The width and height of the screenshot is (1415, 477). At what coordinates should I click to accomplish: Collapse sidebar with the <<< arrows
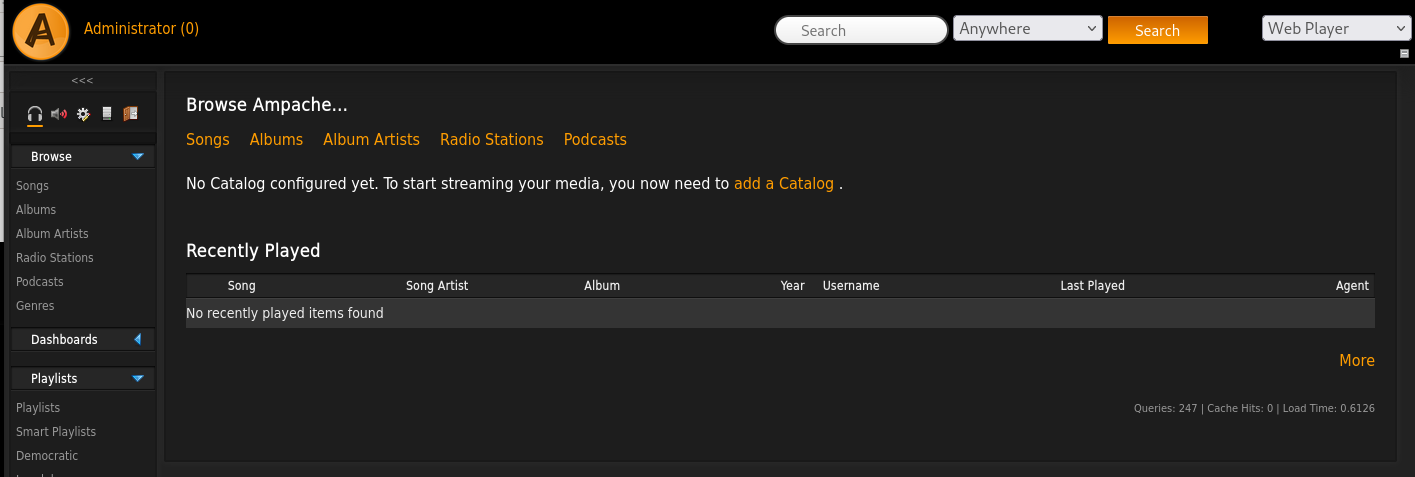tap(82, 80)
